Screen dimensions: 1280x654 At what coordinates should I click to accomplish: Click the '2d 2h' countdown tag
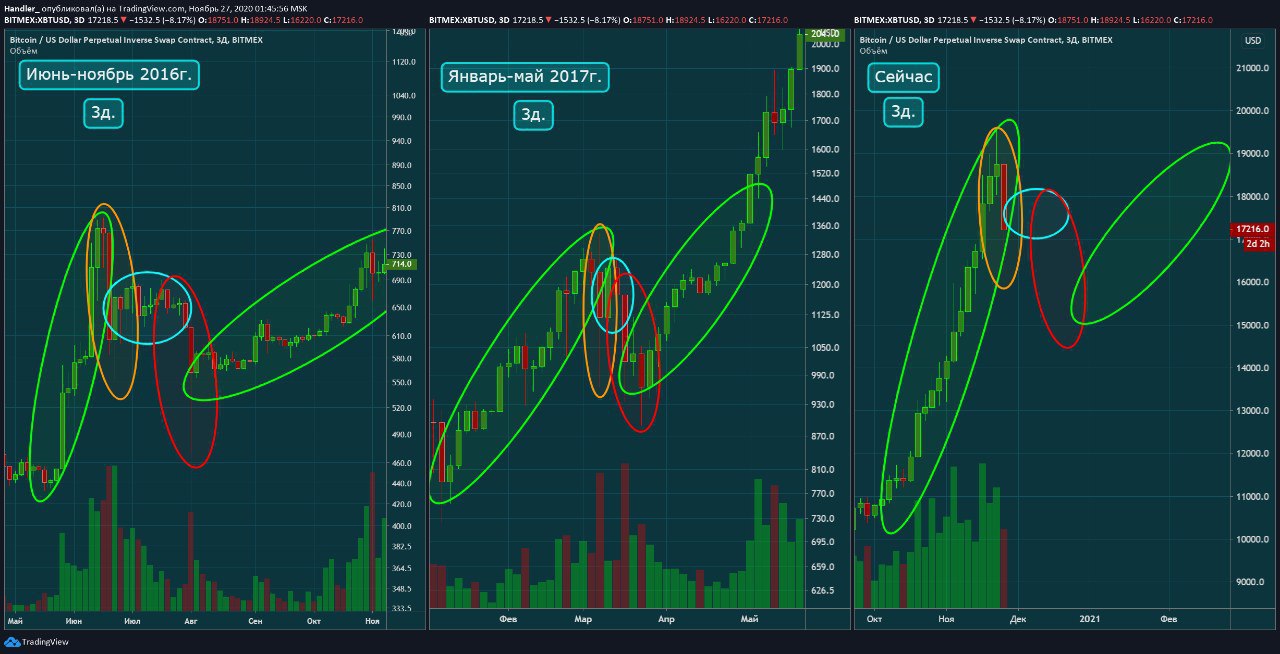click(x=1258, y=244)
